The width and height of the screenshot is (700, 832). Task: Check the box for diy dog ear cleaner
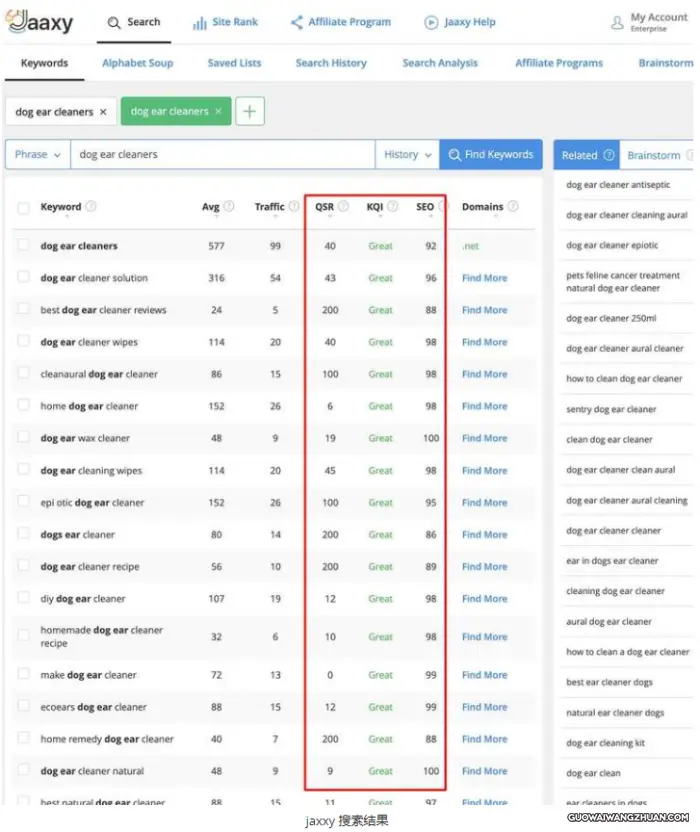click(x=23, y=597)
